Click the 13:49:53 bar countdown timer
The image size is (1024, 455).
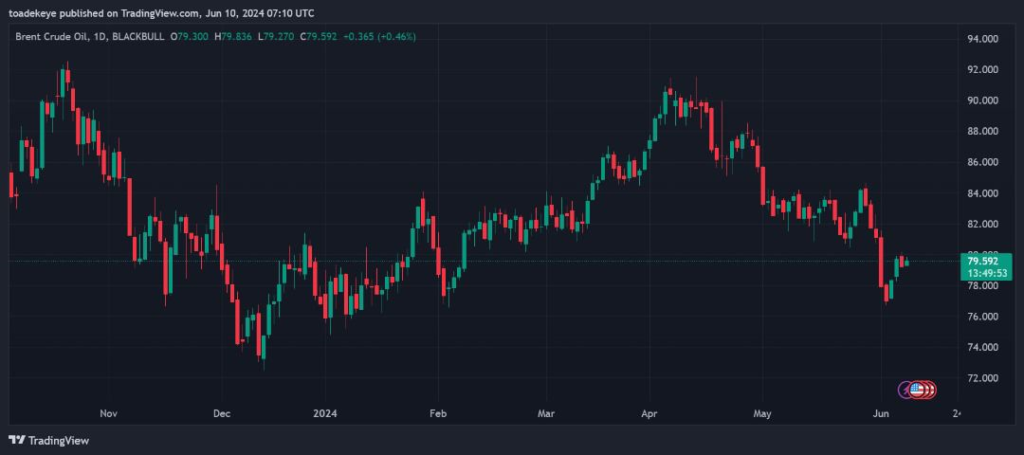pyautogui.click(x=978, y=271)
